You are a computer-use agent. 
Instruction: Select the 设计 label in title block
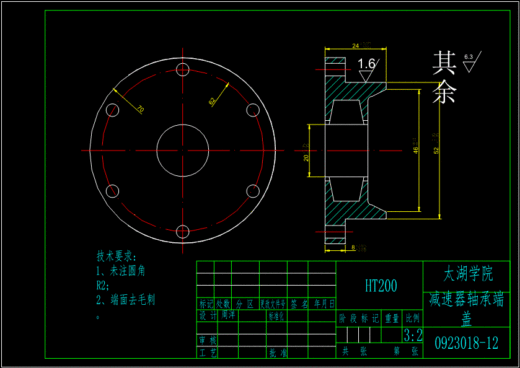click(207, 315)
